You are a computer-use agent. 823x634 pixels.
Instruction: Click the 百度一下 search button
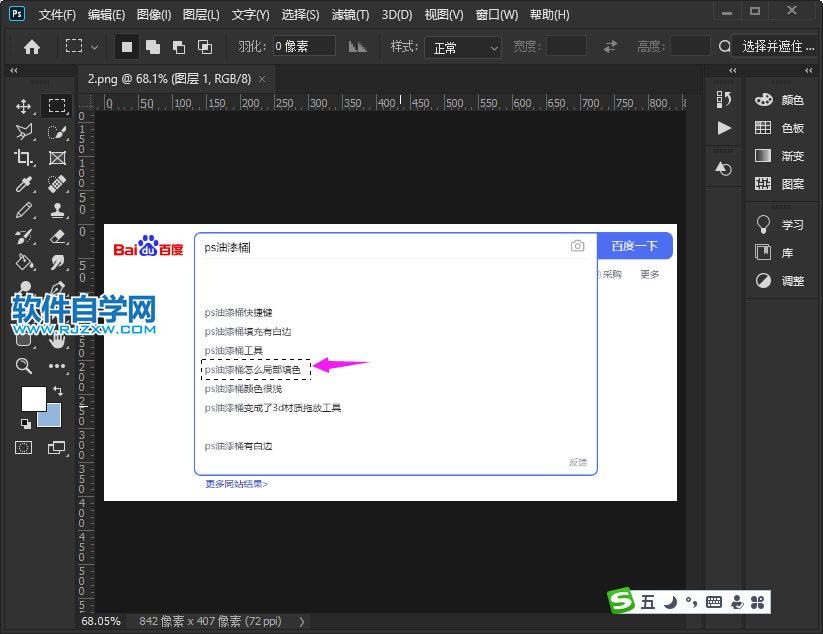635,245
